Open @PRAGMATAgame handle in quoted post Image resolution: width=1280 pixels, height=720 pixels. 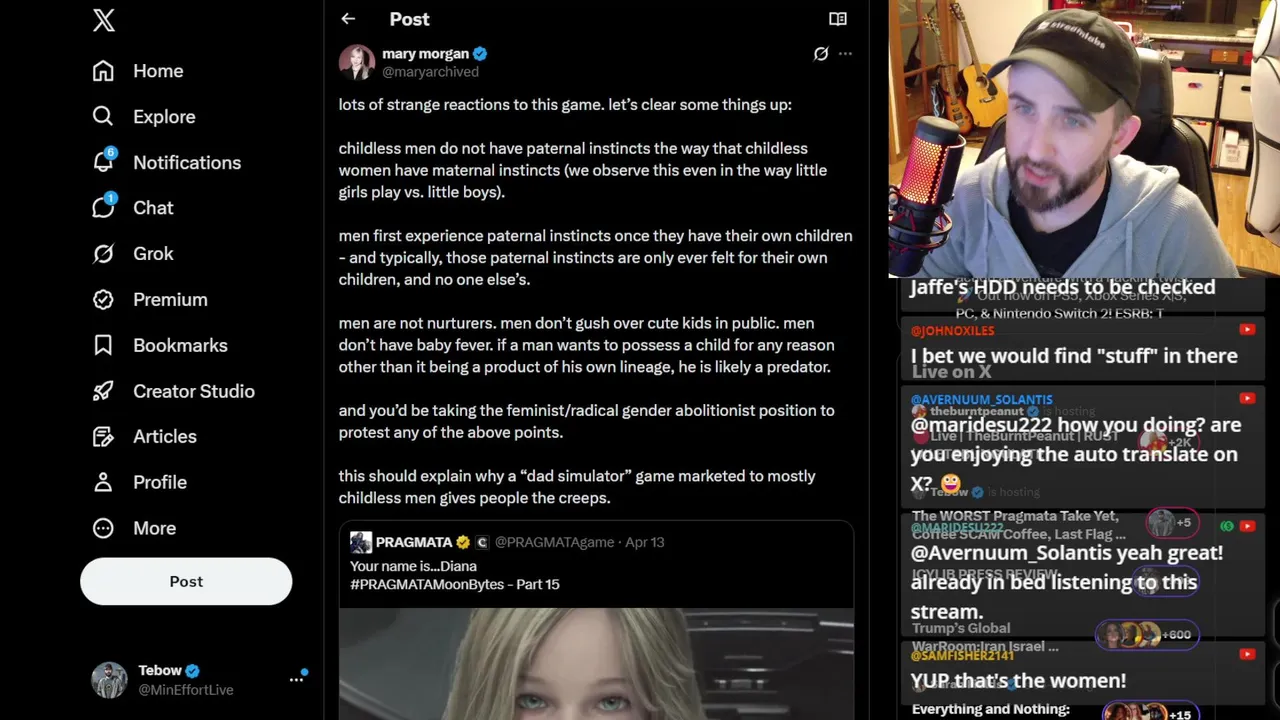pyautogui.click(x=554, y=542)
